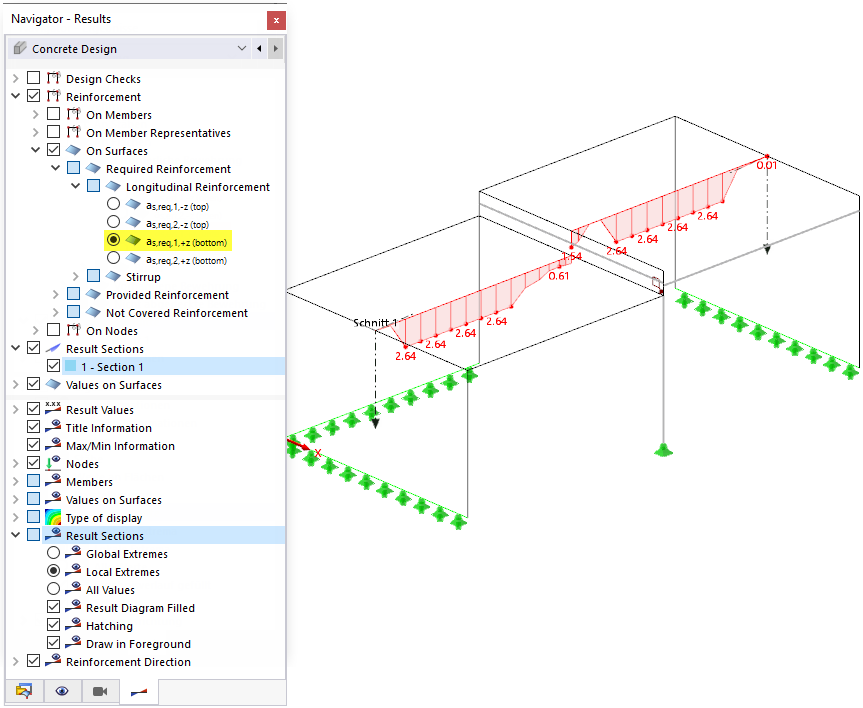Collapse the Reinforcement node
Viewport: 863px width, 708px height.
15,96
